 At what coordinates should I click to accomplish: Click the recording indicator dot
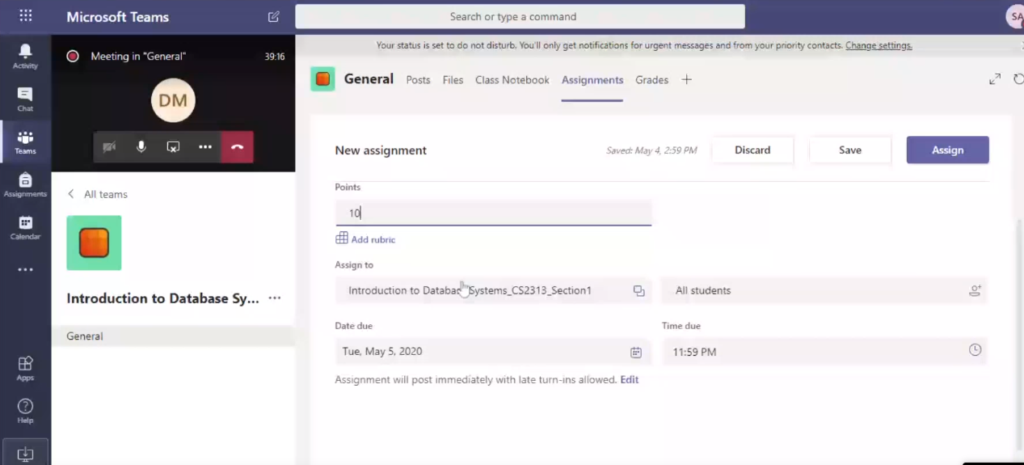(x=72, y=56)
